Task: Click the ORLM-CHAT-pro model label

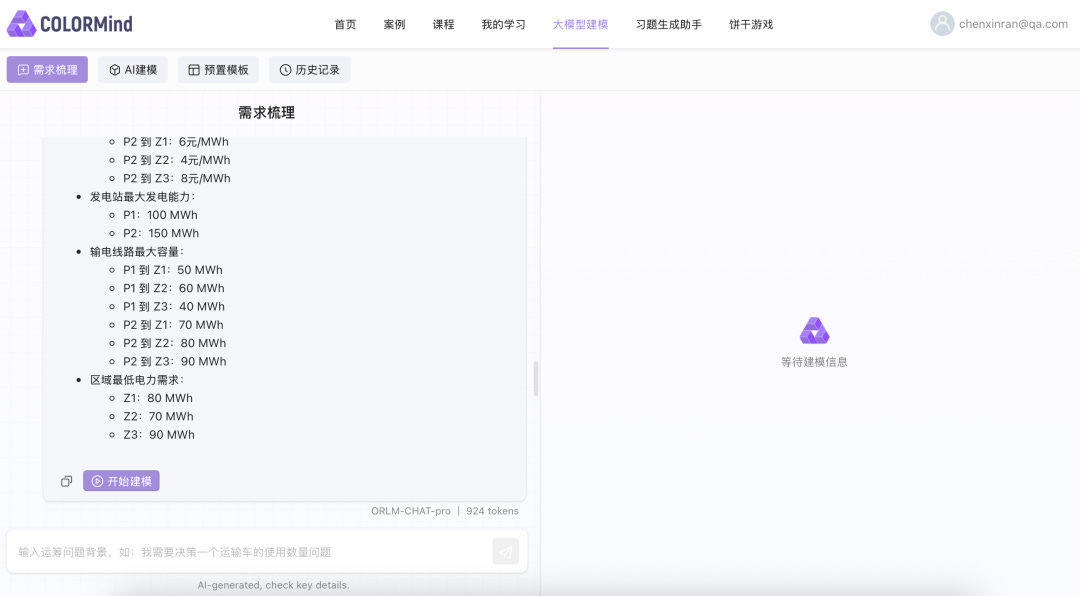Action: point(411,511)
